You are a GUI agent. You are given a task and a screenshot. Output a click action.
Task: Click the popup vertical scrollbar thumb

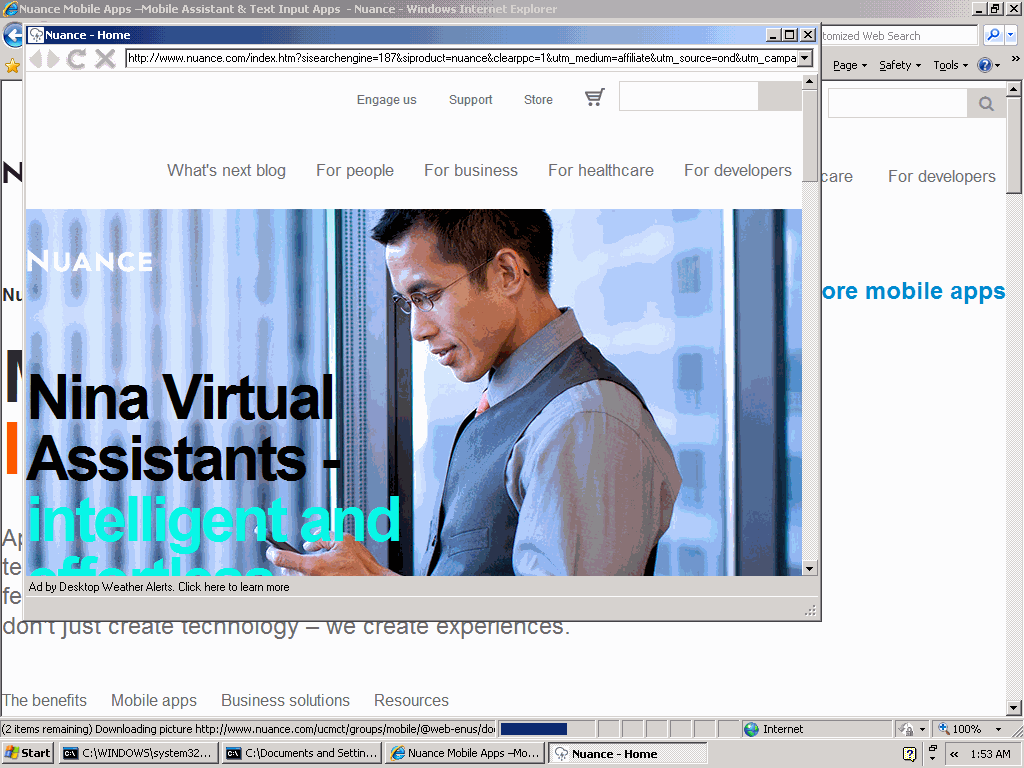[x=809, y=135]
